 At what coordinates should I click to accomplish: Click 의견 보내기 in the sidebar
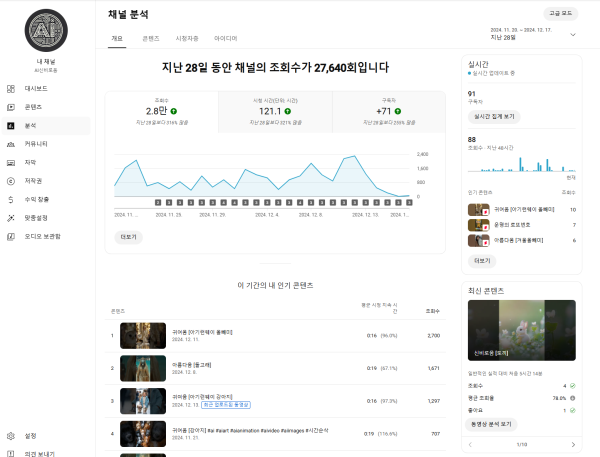click(x=39, y=453)
